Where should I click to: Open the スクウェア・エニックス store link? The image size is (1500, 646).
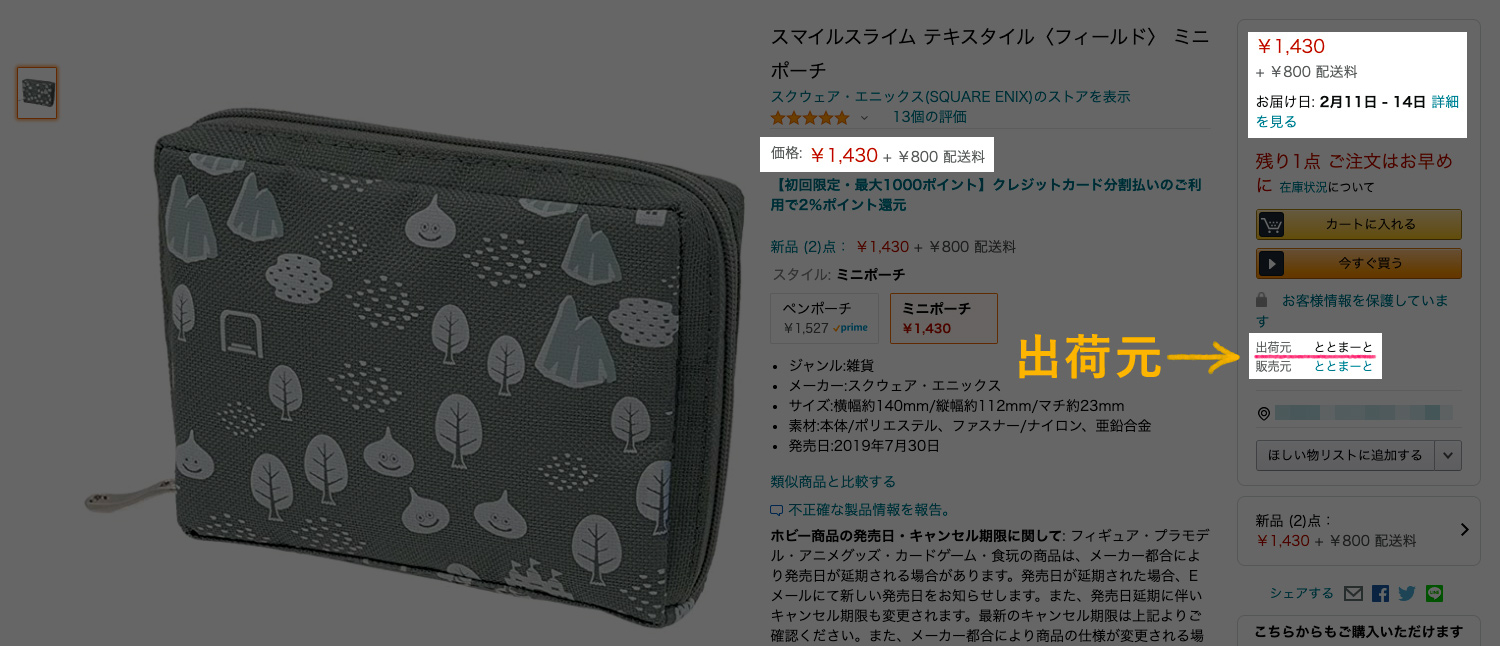[950, 97]
